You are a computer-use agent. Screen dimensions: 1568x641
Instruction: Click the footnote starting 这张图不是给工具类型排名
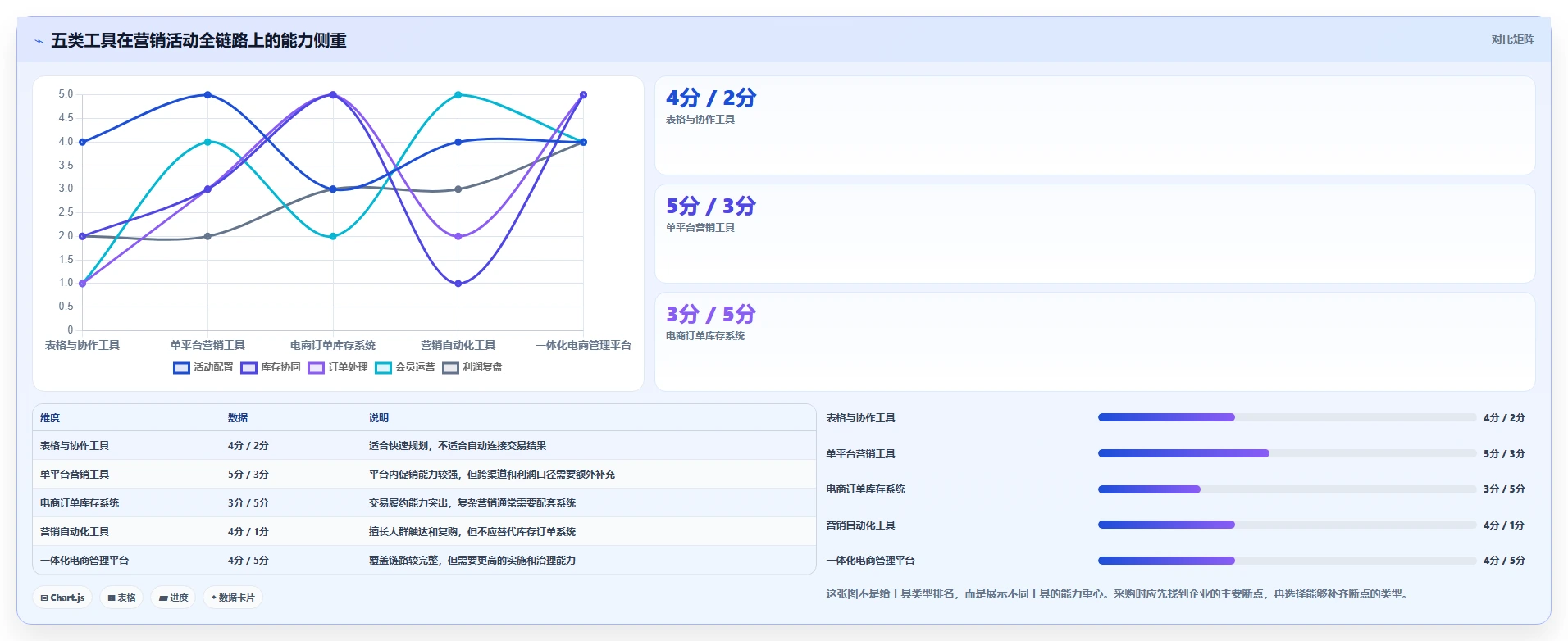(x=1119, y=593)
